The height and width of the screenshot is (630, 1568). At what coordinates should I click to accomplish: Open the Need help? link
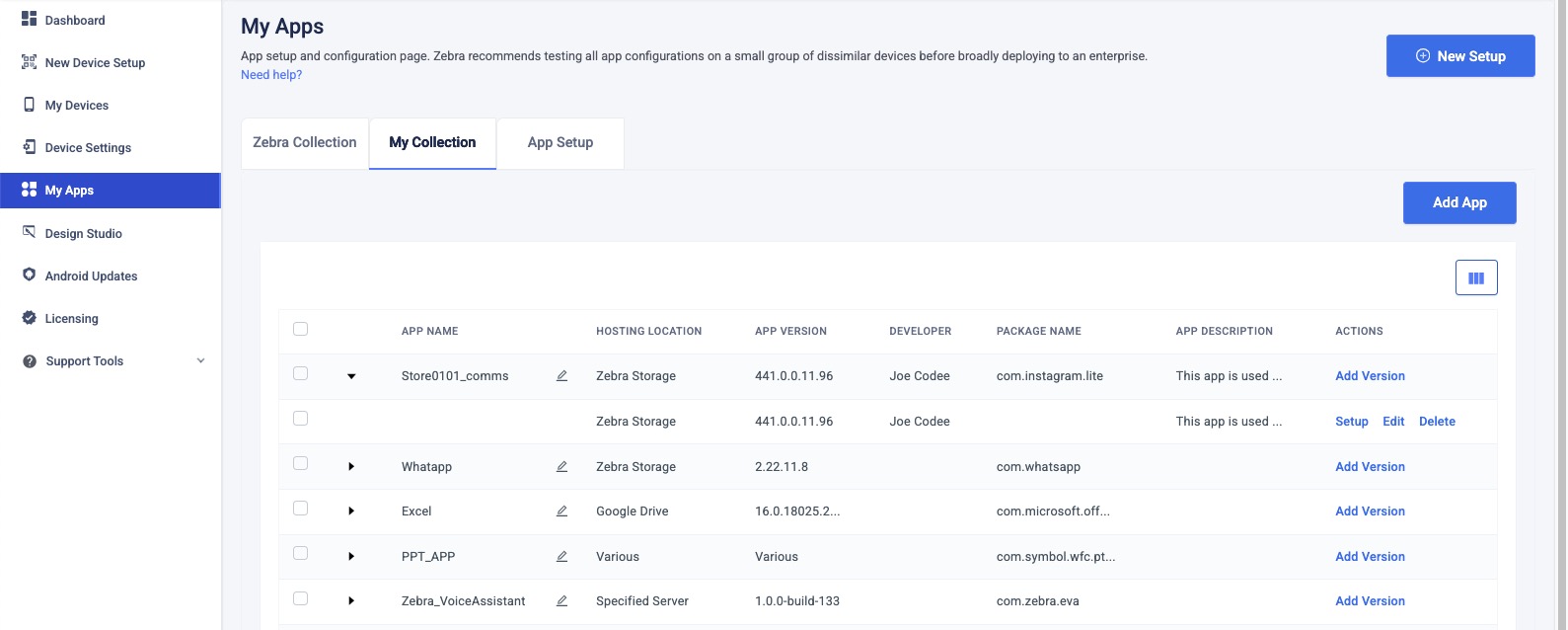(x=271, y=75)
